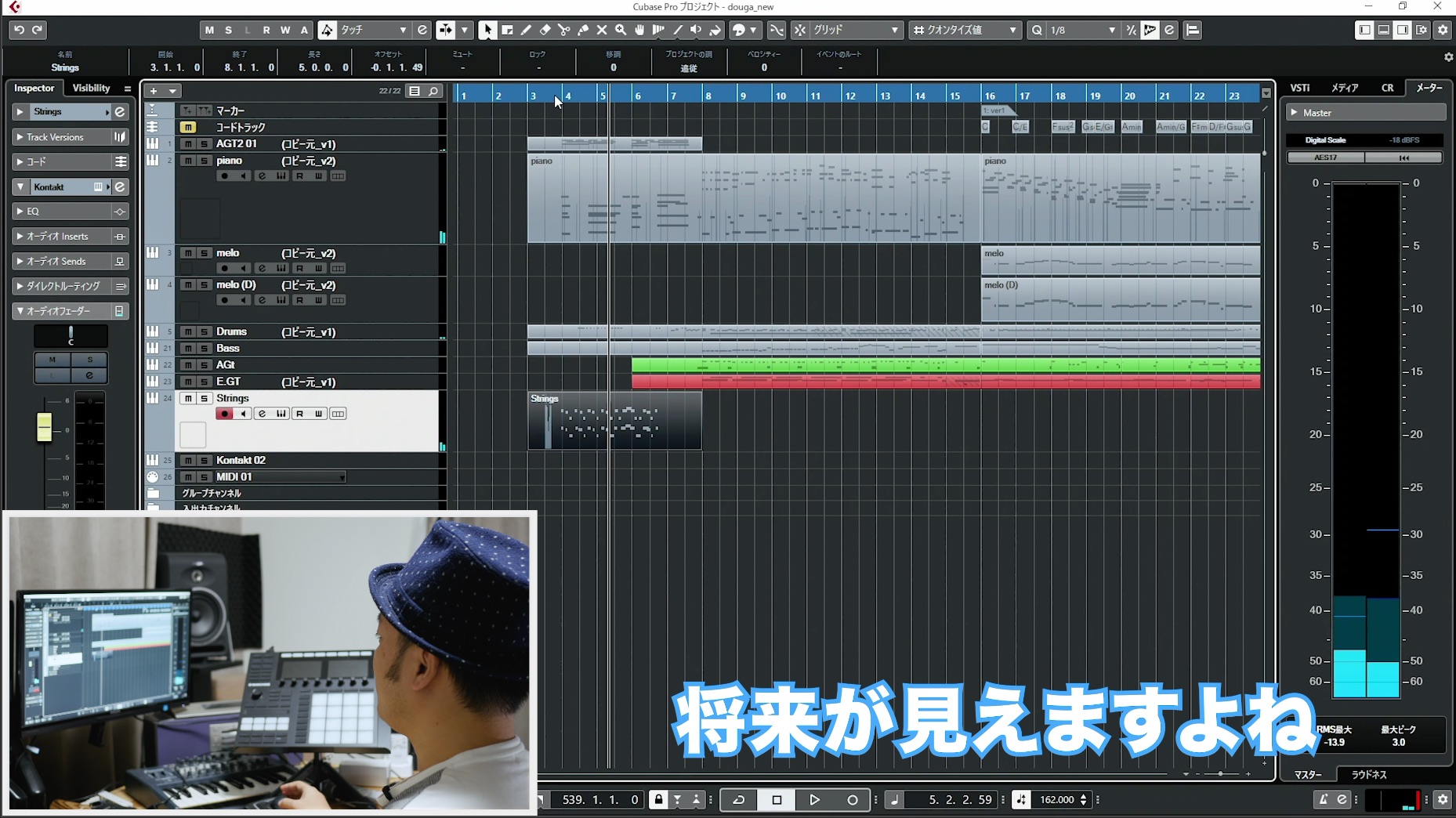This screenshot has width=1456, height=818.
Task: Expand the Master section in the meter panel
Action: (x=1294, y=113)
